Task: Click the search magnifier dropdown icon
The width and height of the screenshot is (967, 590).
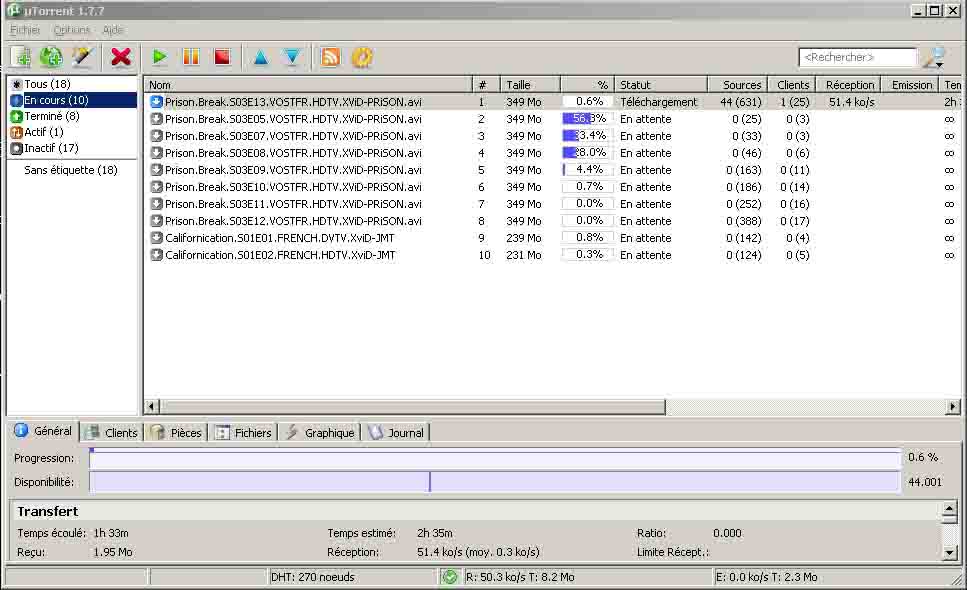Action: 933,57
